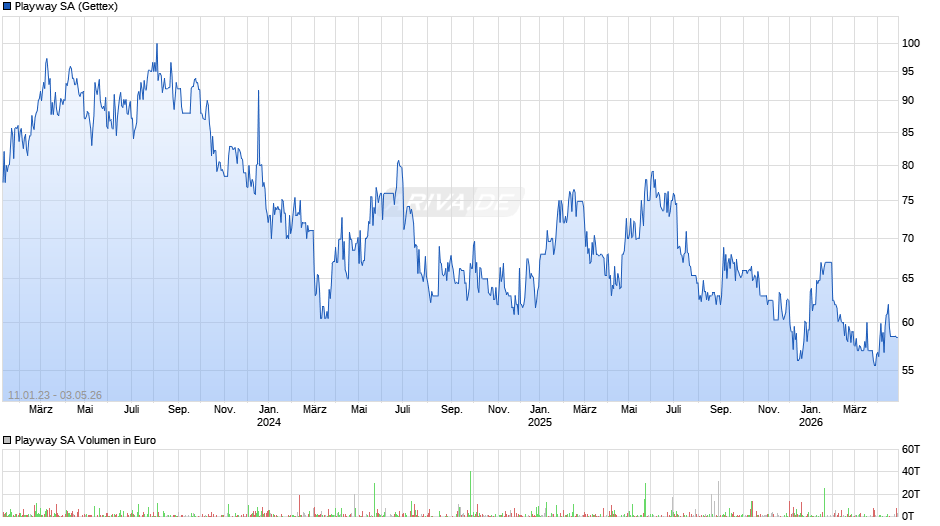
Task: Click the price axis label 95
Action: 908,71
